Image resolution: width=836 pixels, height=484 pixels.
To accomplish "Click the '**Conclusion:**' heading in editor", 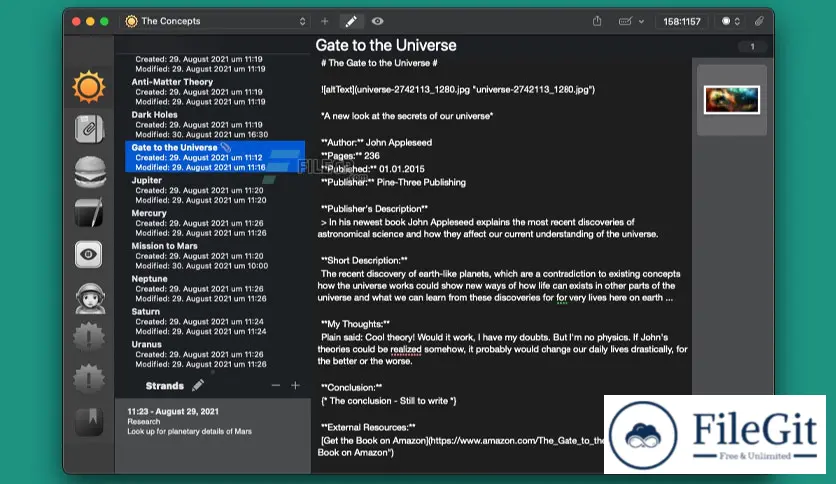I will (351, 388).
